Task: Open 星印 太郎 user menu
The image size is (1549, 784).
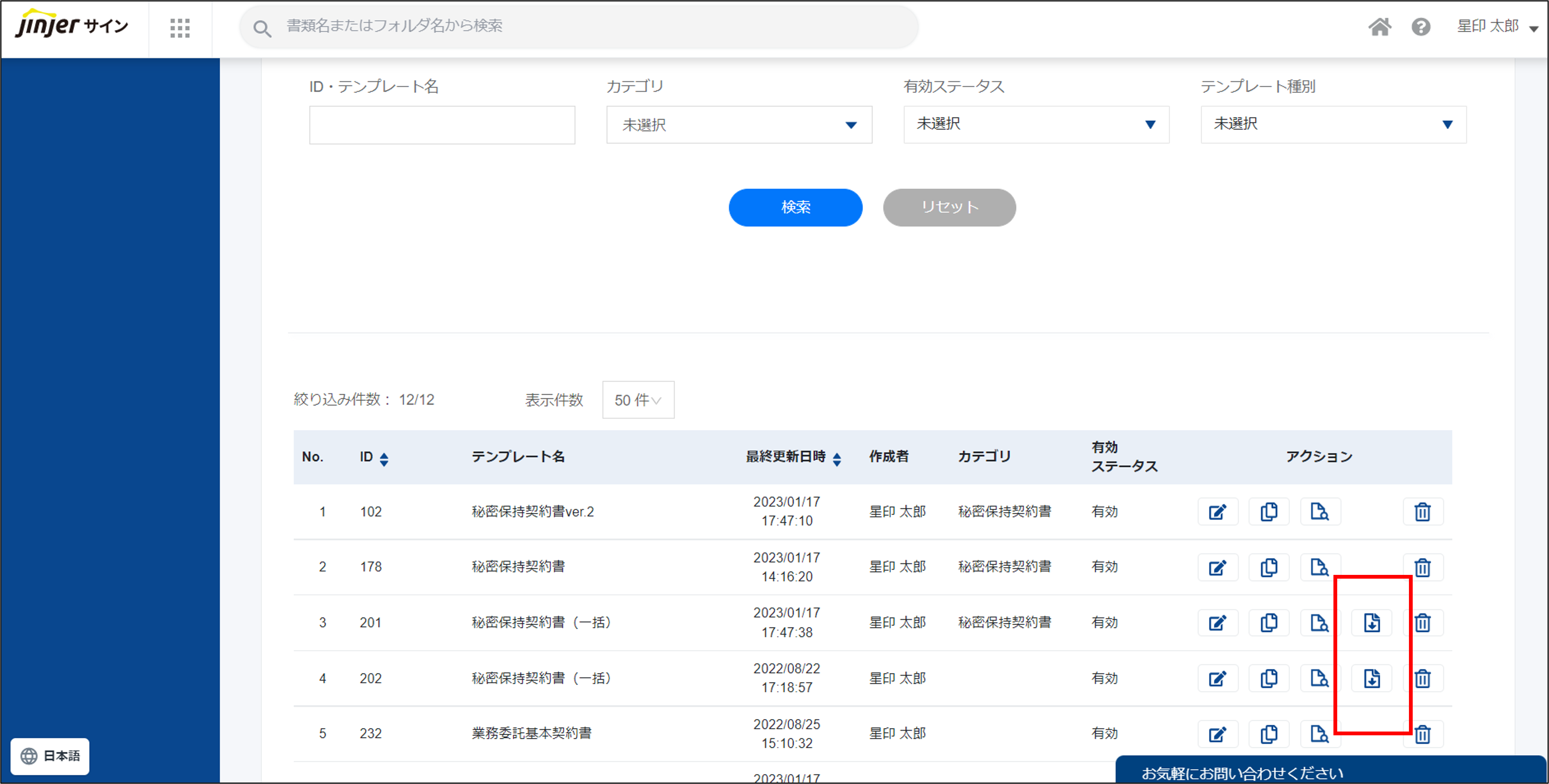Action: tap(1497, 26)
